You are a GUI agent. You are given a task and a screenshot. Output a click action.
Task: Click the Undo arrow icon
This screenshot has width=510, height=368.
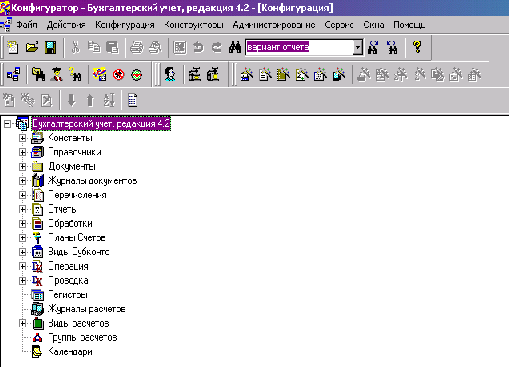[x=199, y=48]
